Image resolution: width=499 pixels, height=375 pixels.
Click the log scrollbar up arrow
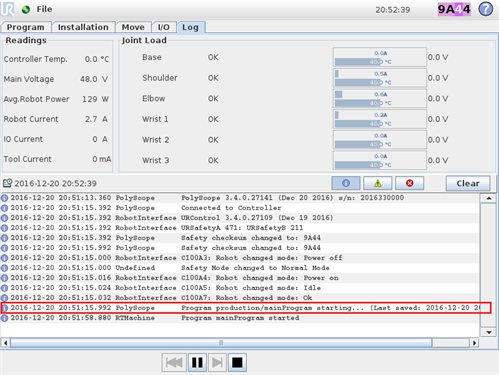click(489, 198)
